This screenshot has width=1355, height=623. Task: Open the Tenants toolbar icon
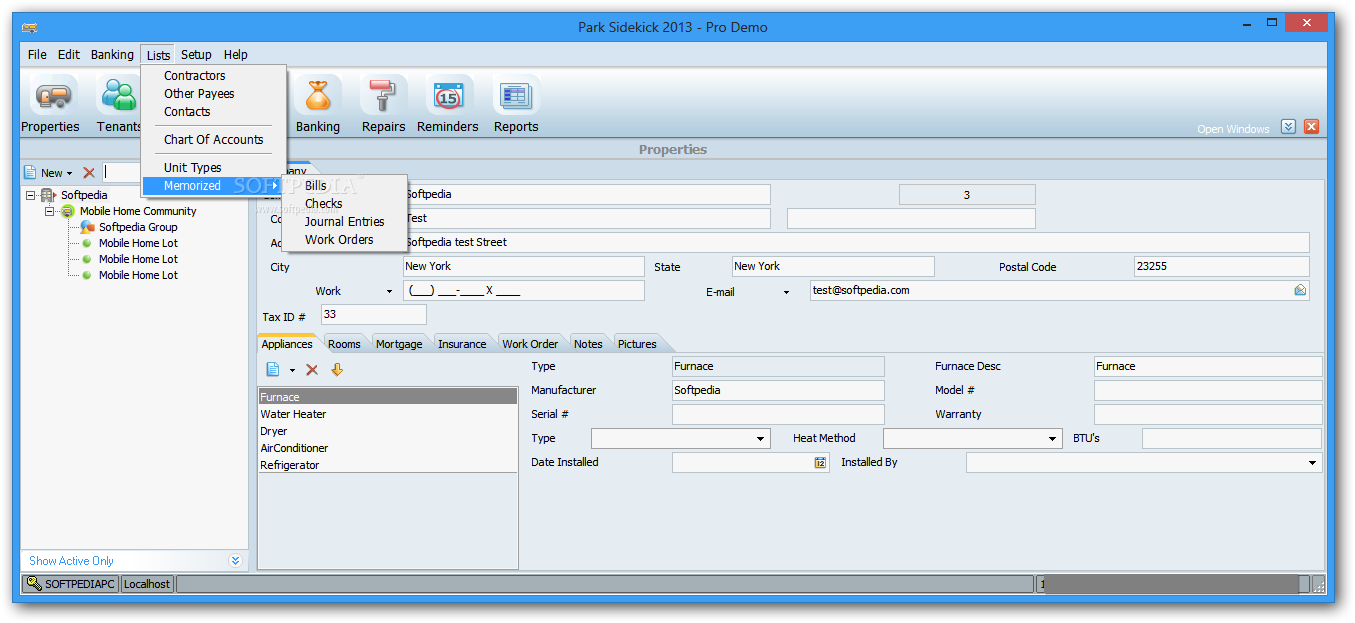tap(119, 97)
